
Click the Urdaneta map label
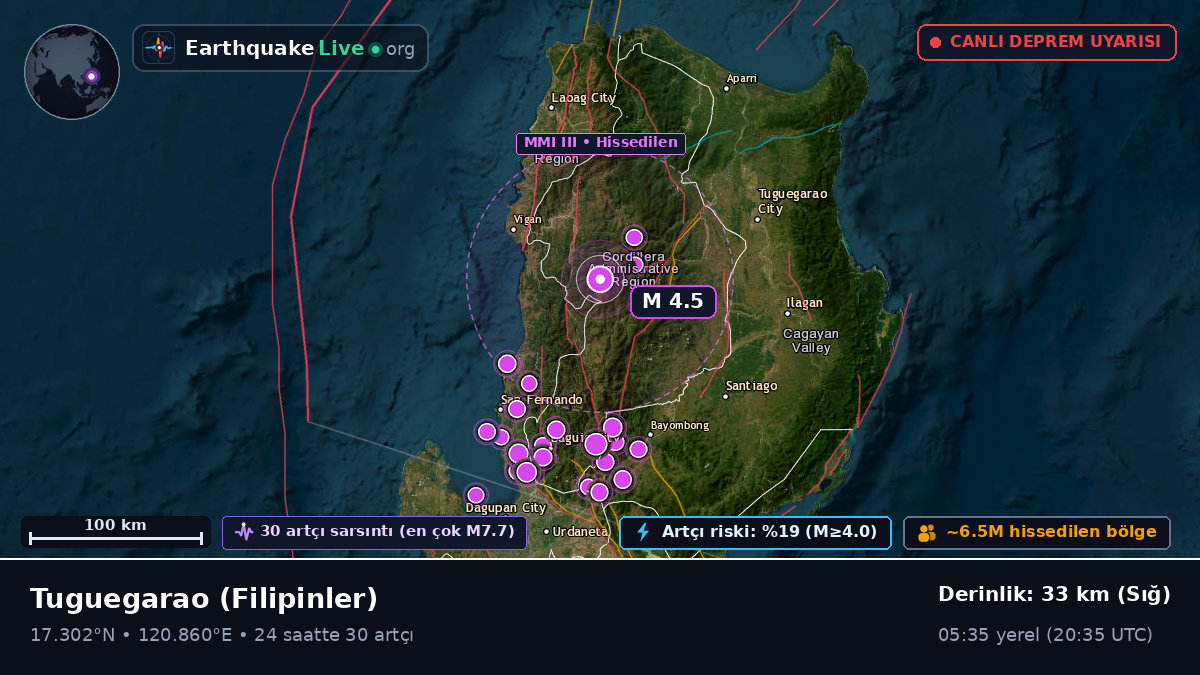pyautogui.click(x=580, y=532)
